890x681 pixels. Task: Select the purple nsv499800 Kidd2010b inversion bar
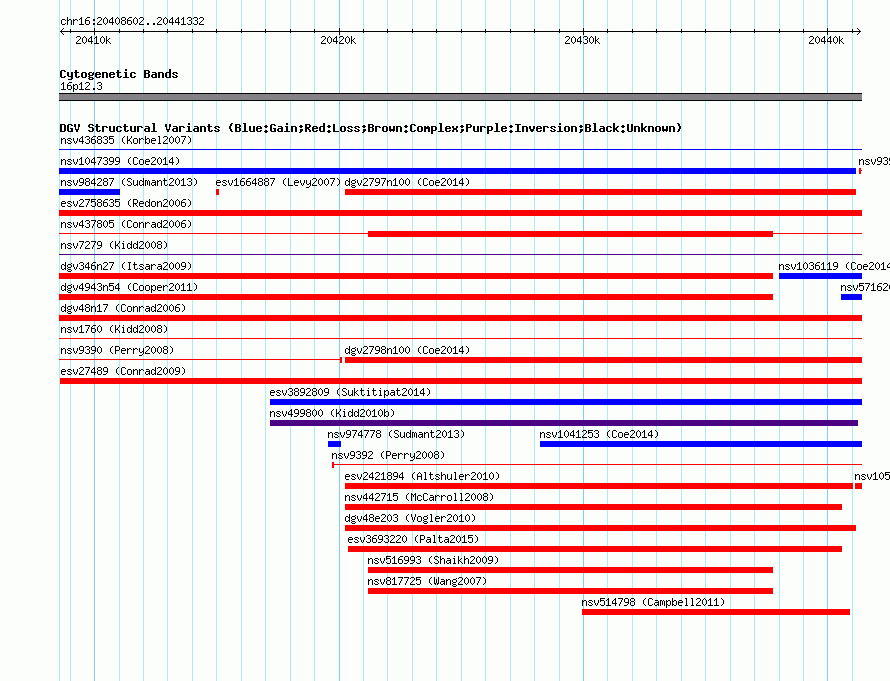(564, 423)
